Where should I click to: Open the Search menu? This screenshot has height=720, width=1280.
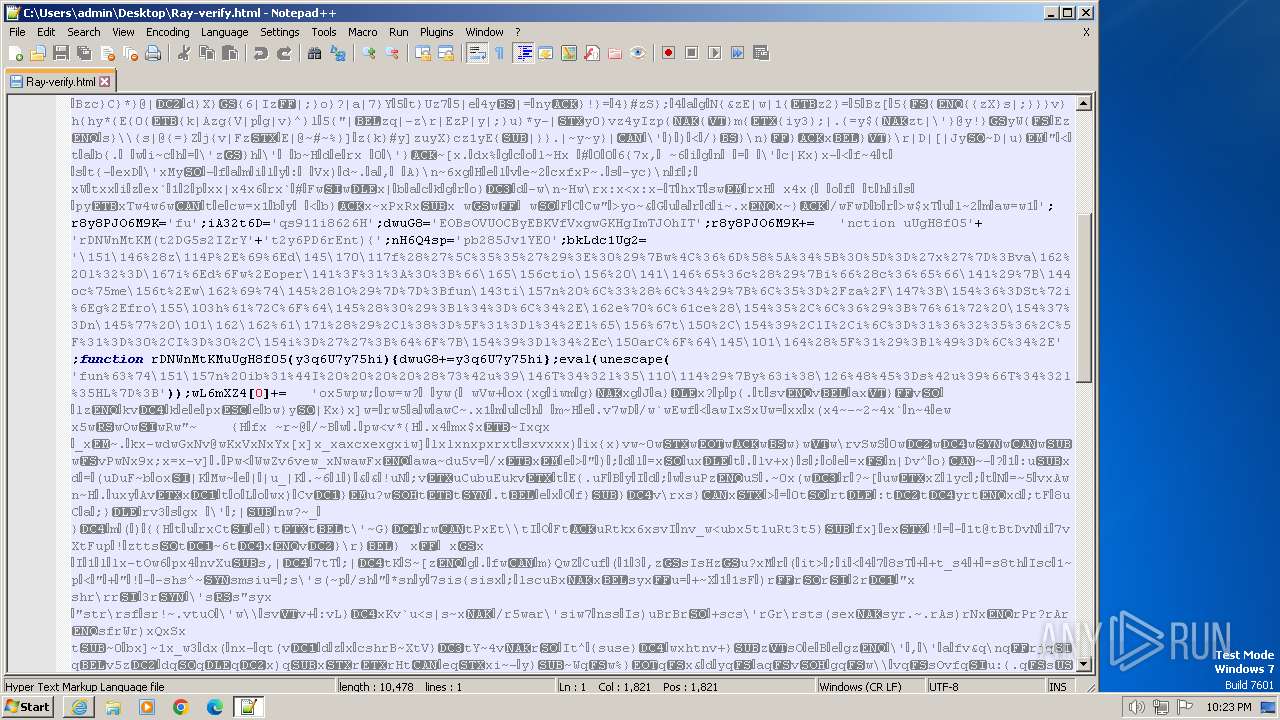84,32
